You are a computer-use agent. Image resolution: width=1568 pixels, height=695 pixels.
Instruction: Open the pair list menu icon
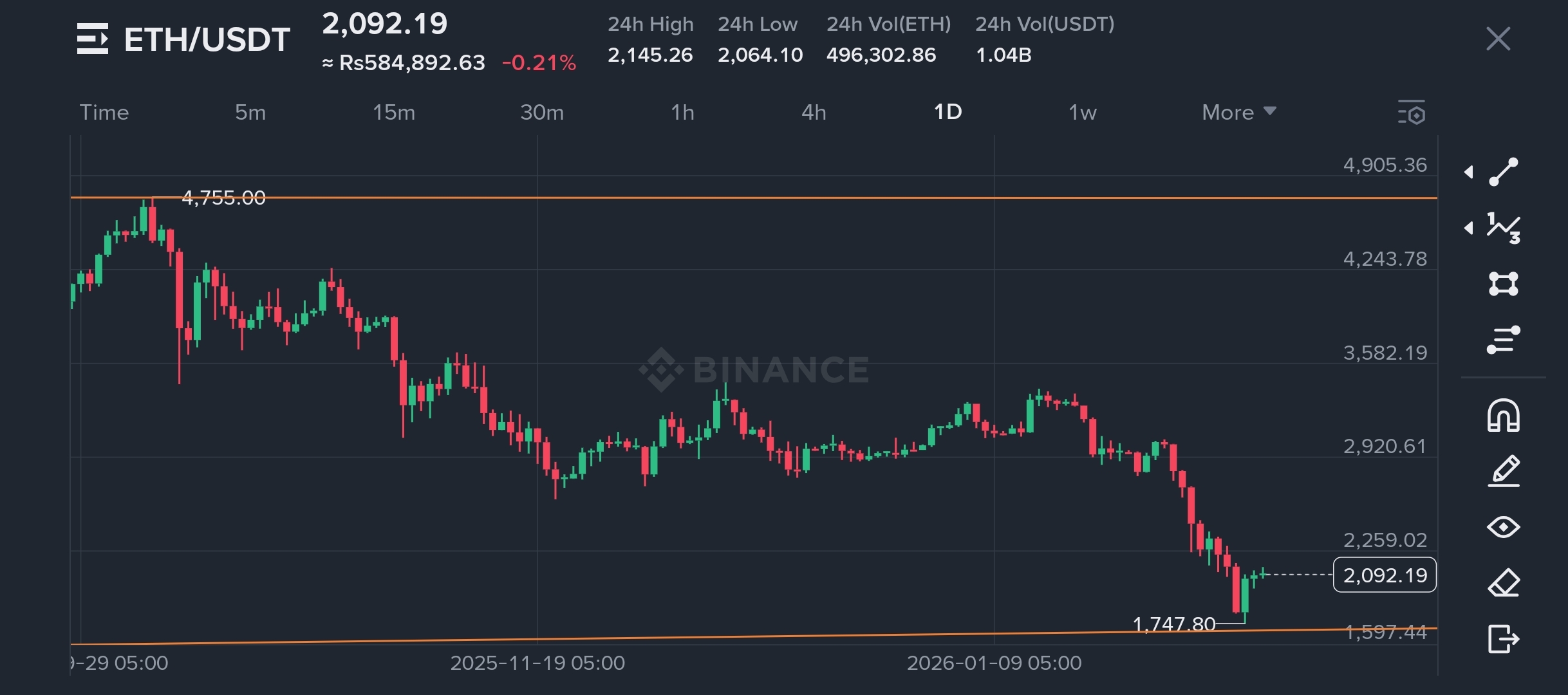(93, 39)
